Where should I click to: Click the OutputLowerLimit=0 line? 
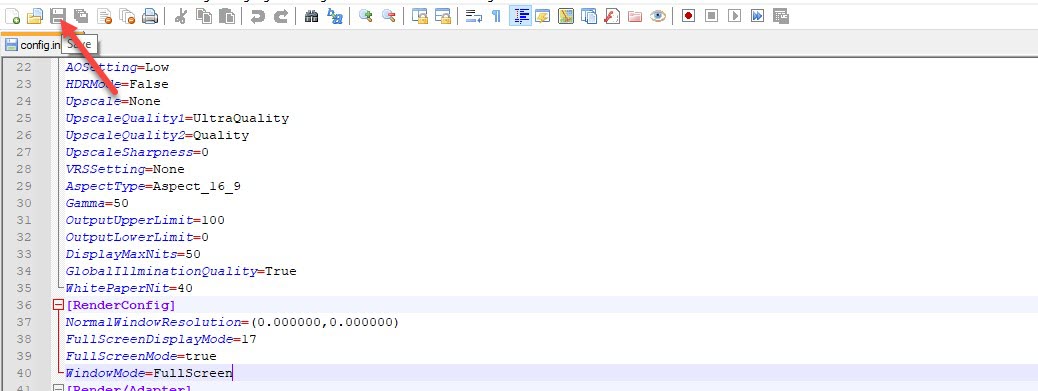click(137, 237)
